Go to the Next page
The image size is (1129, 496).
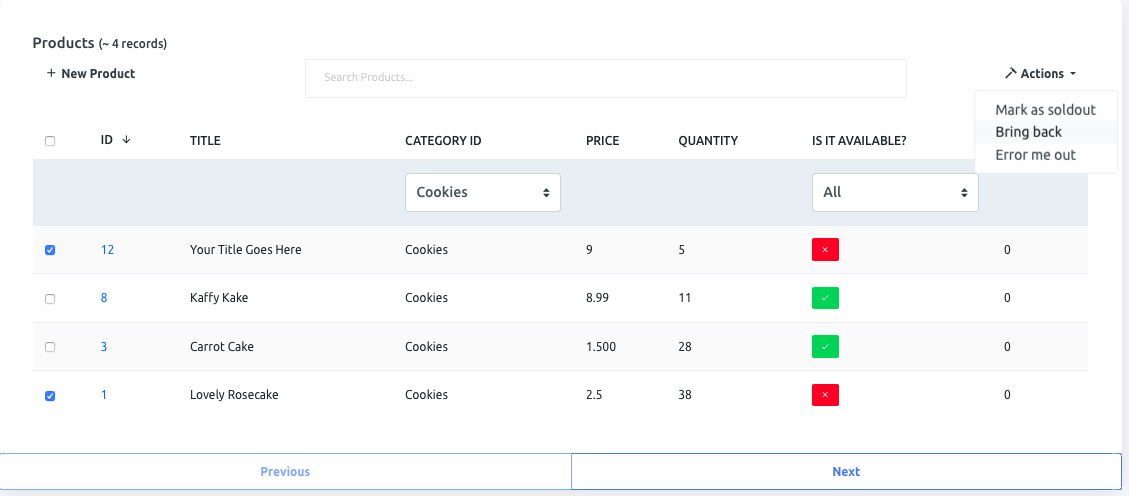coord(845,471)
